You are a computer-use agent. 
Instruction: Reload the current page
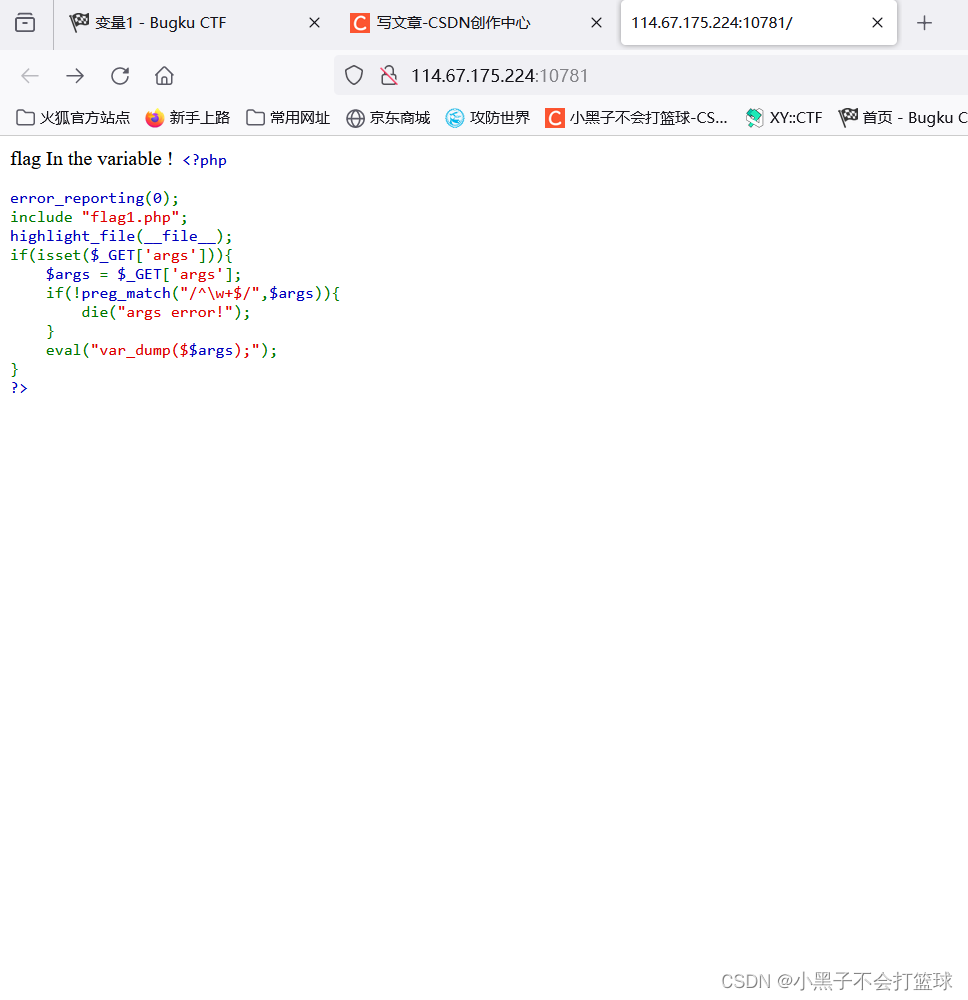(x=120, y=75)
